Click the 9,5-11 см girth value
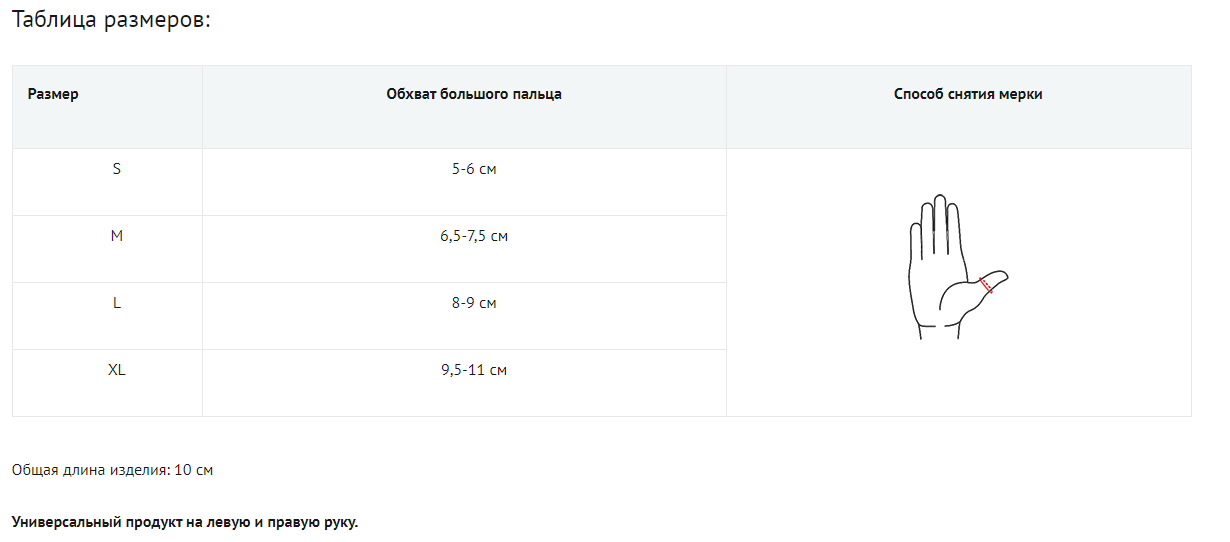Image resolution: width=1230 pixels, height=542 pixels. point(474,370)
